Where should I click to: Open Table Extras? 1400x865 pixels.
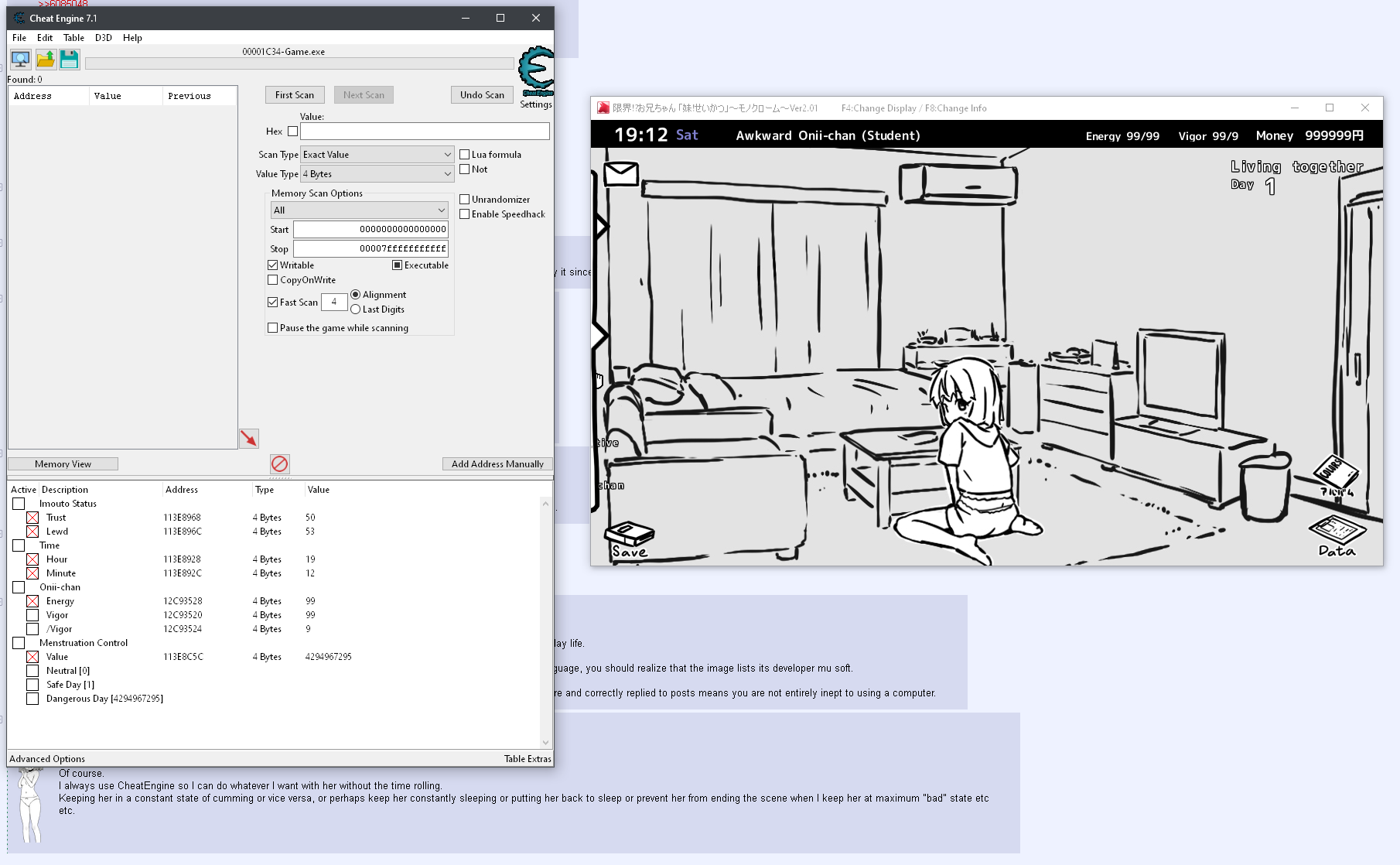(528, 759)
